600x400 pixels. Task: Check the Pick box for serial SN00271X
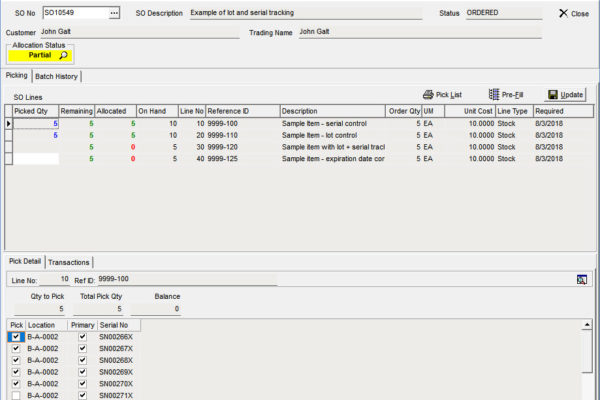click(x=16, y=395)
